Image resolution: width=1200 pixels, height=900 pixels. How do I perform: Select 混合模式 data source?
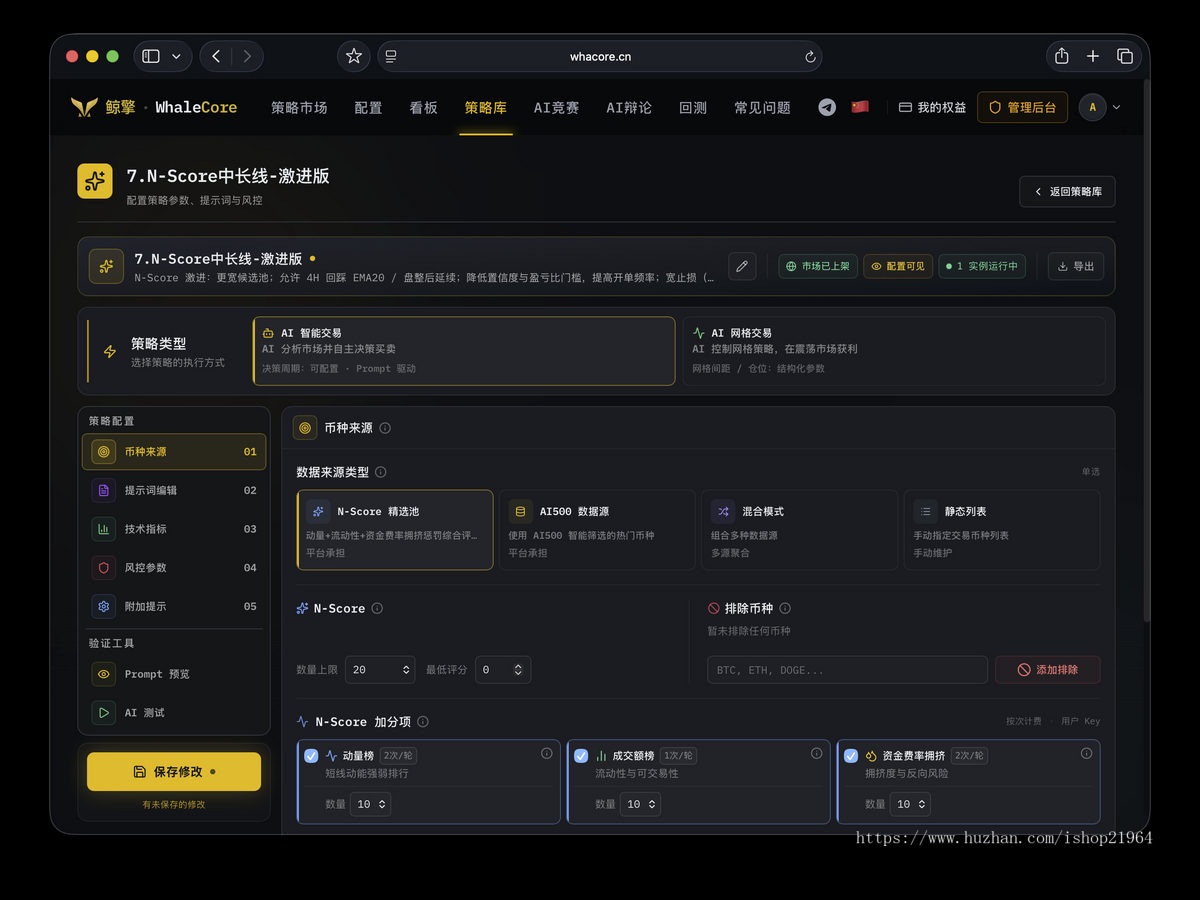pos(800,530)
